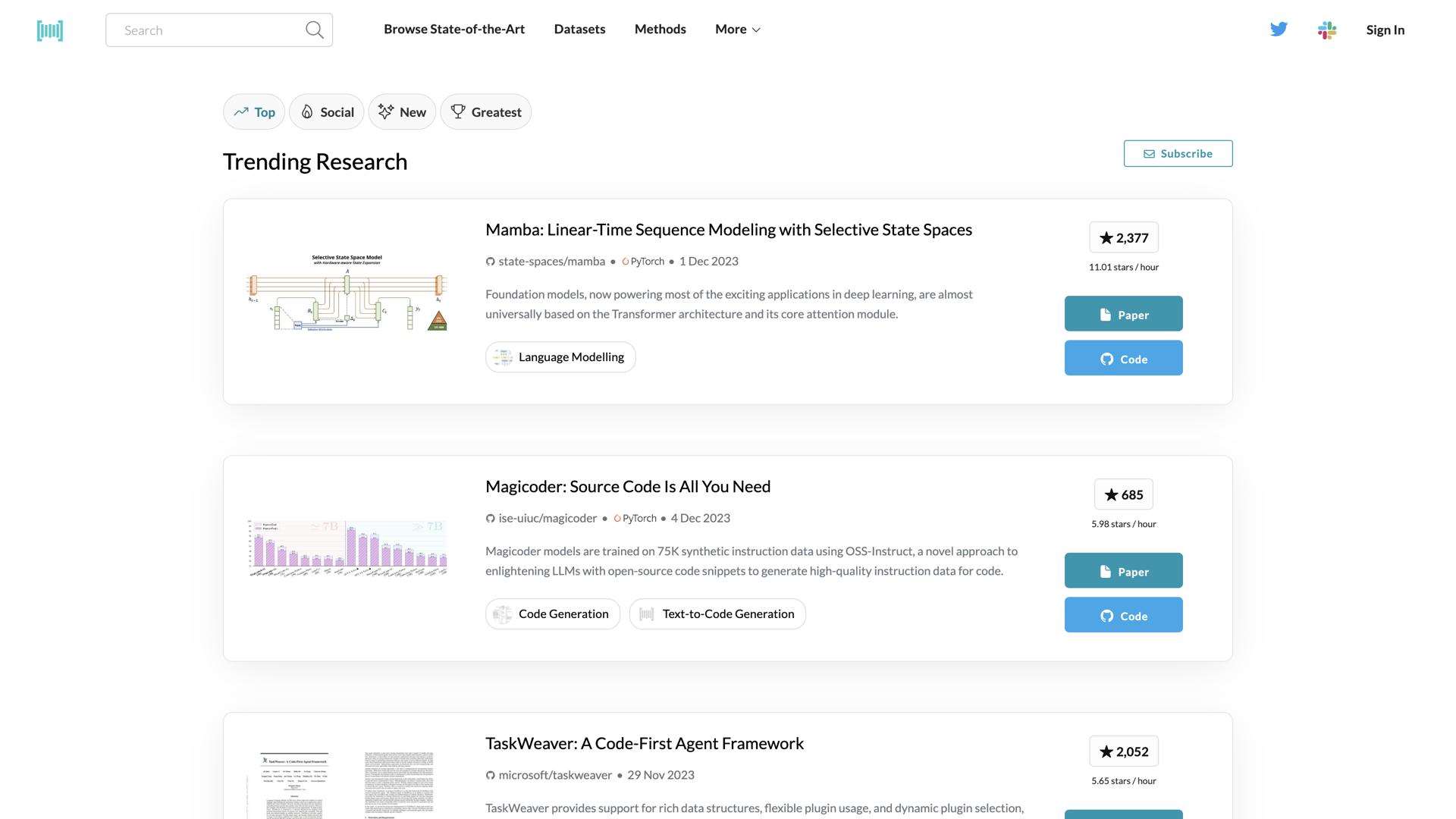1456x819 pixels.
Task: Click the Mamba architecture diagram thumbnail
Action: tap(347, 293)
